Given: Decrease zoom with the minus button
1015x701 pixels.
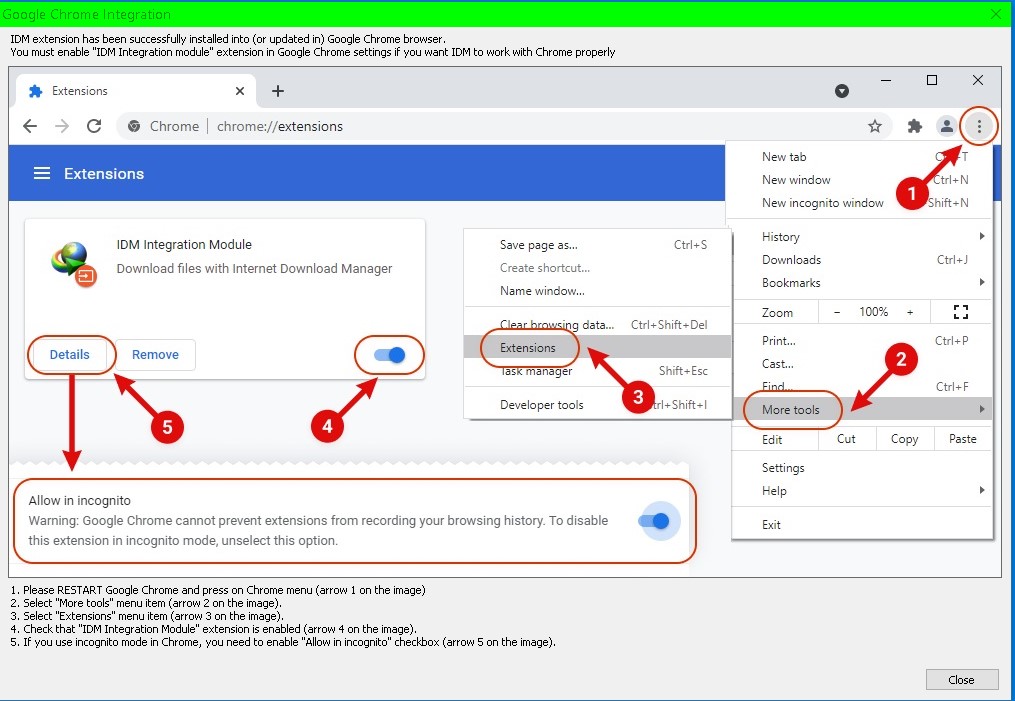Looking at the screenshot, I should (837, 312).
